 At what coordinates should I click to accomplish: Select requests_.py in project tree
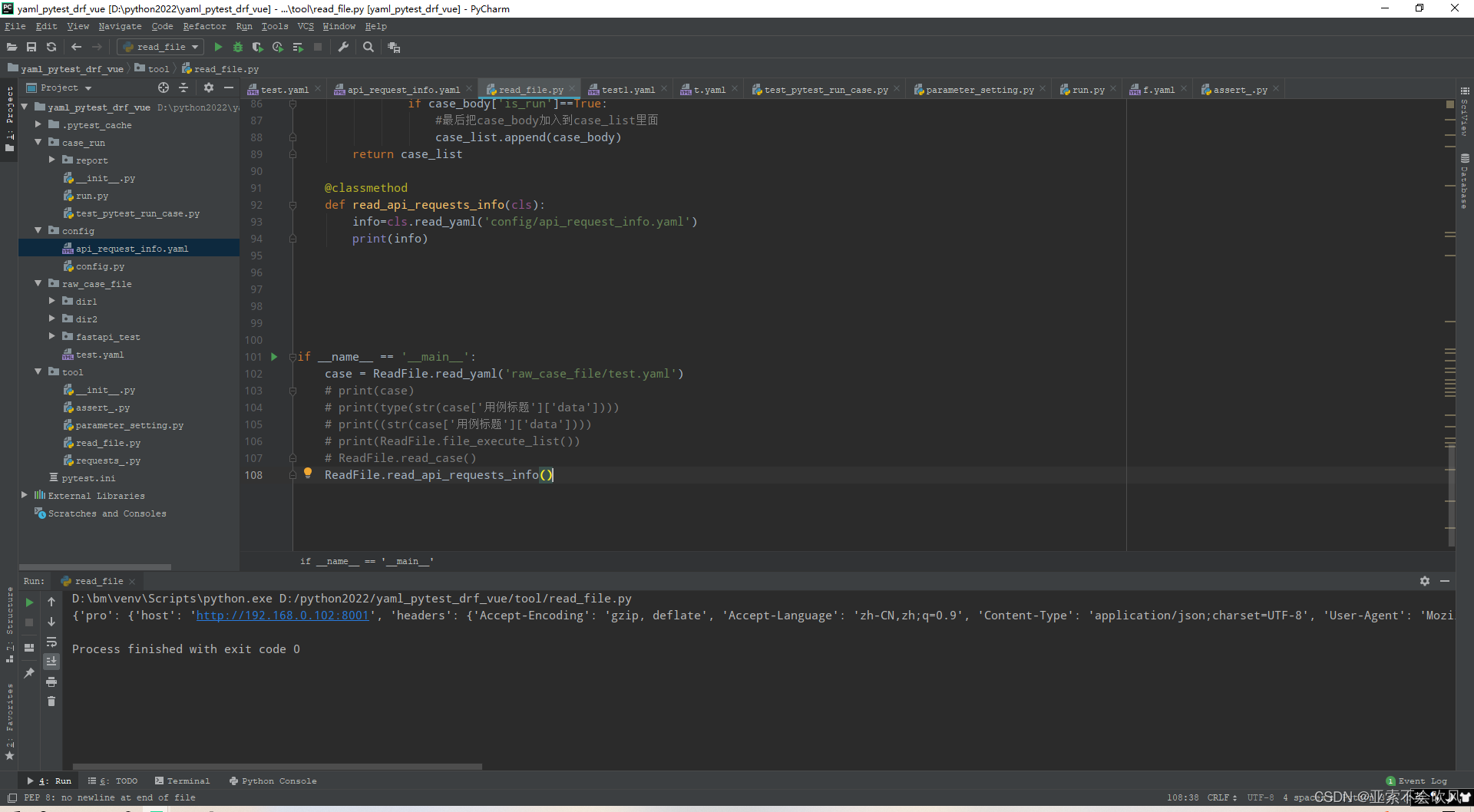point(108,460)
